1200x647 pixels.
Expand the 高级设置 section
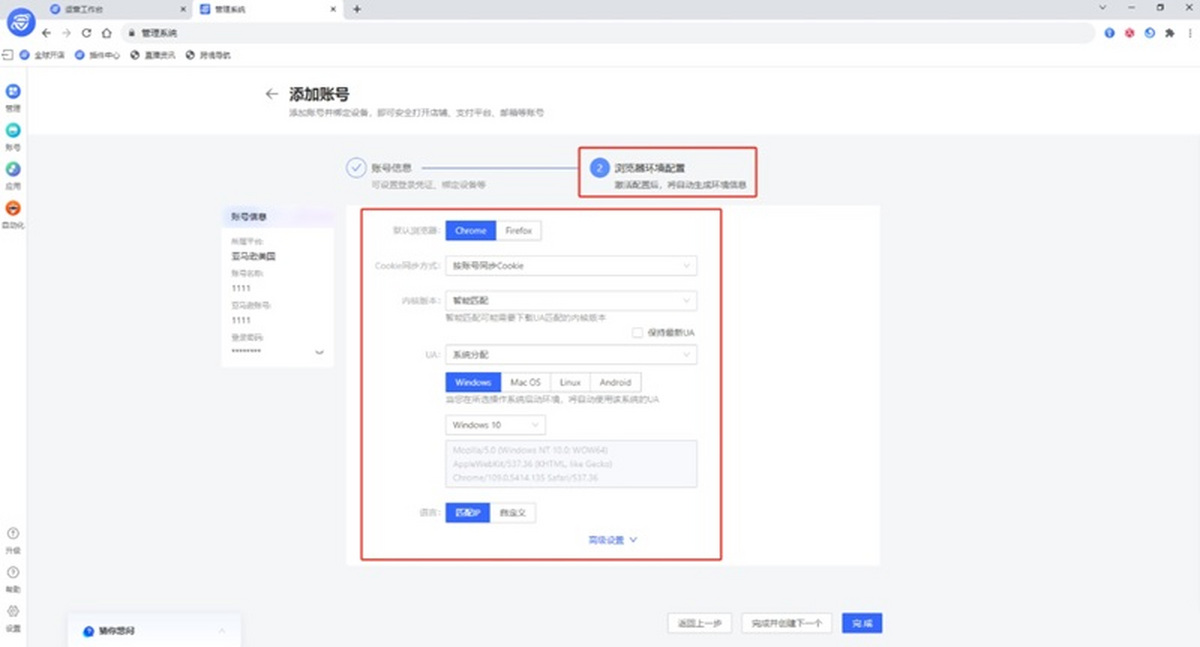(x=612, y=540)
